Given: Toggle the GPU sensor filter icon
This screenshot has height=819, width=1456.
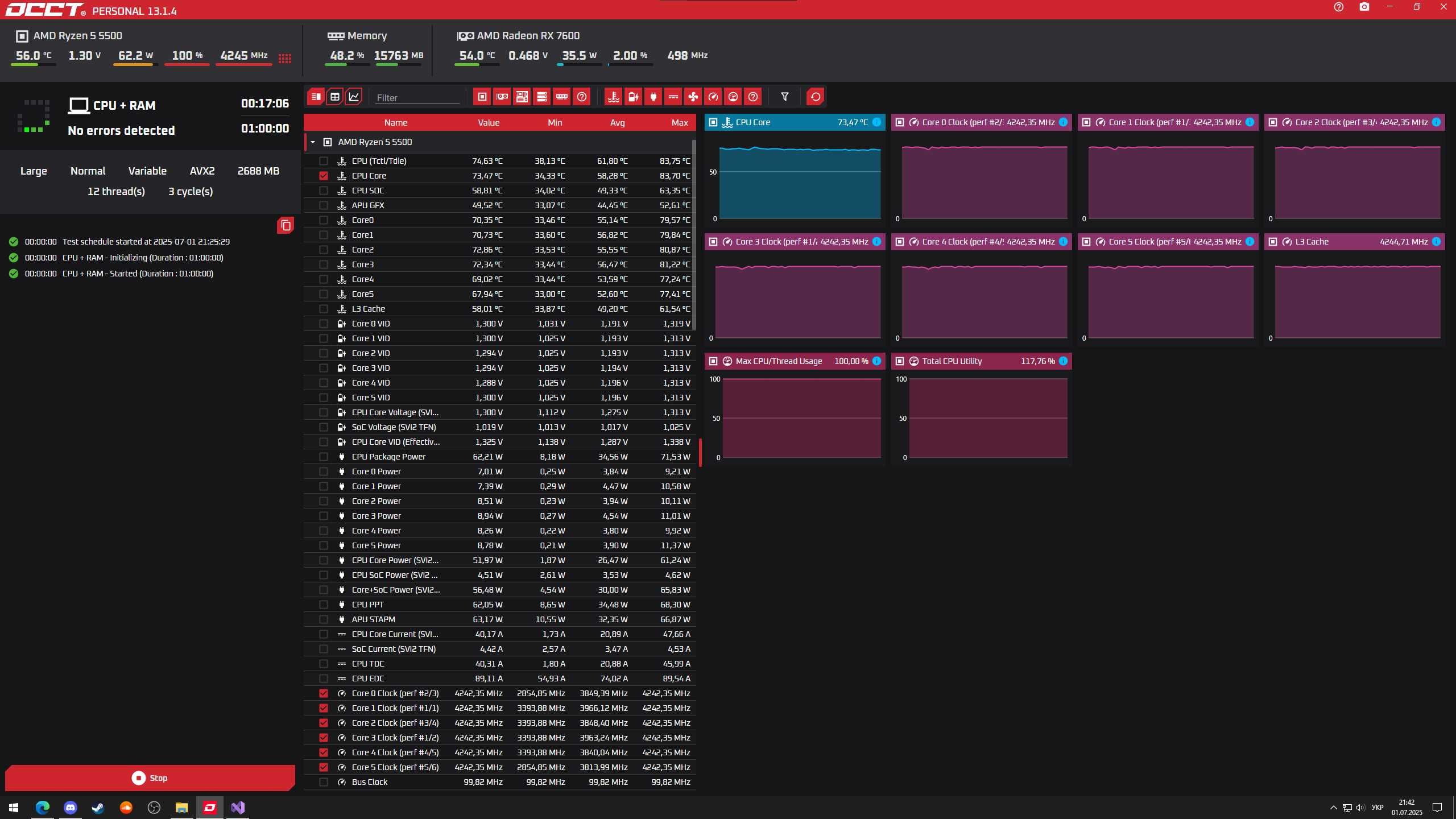Looking at the screenshot, I should (502, 97).
